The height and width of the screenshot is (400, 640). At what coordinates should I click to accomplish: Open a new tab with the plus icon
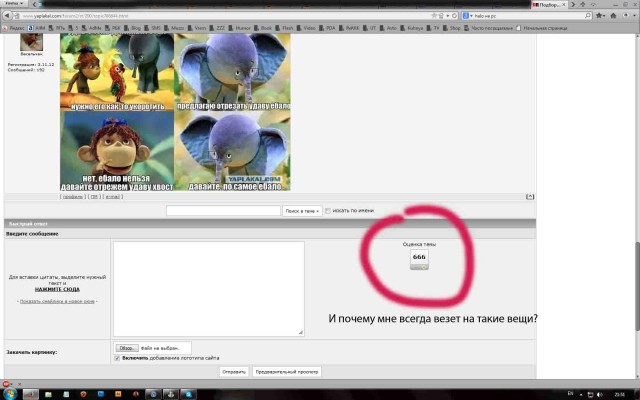pyautogui.click(x=582, y=4)
